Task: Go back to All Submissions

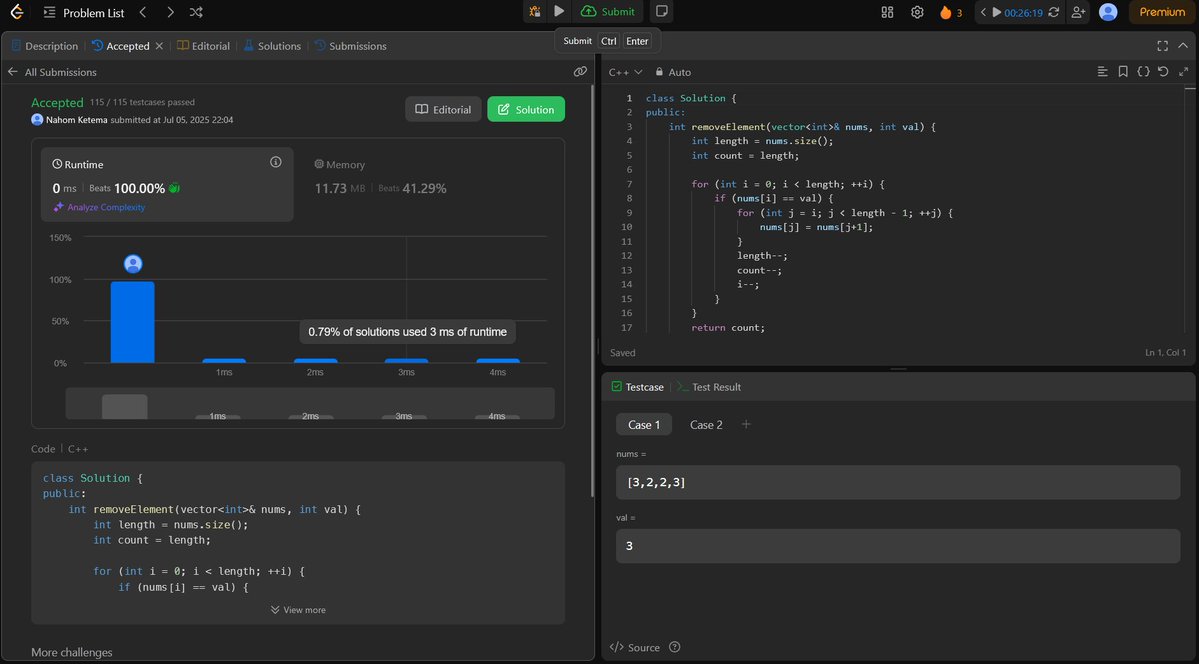Action: pos(52,72)
